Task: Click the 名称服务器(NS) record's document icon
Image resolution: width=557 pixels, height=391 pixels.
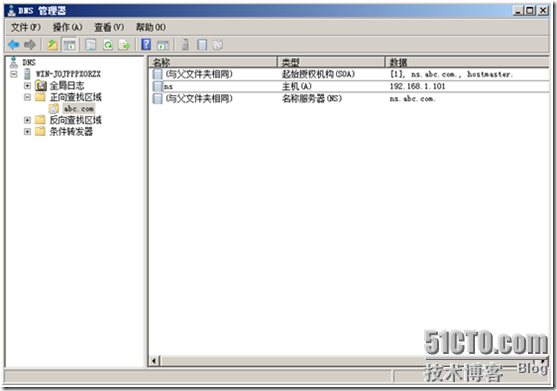Action: pos(157,98)
